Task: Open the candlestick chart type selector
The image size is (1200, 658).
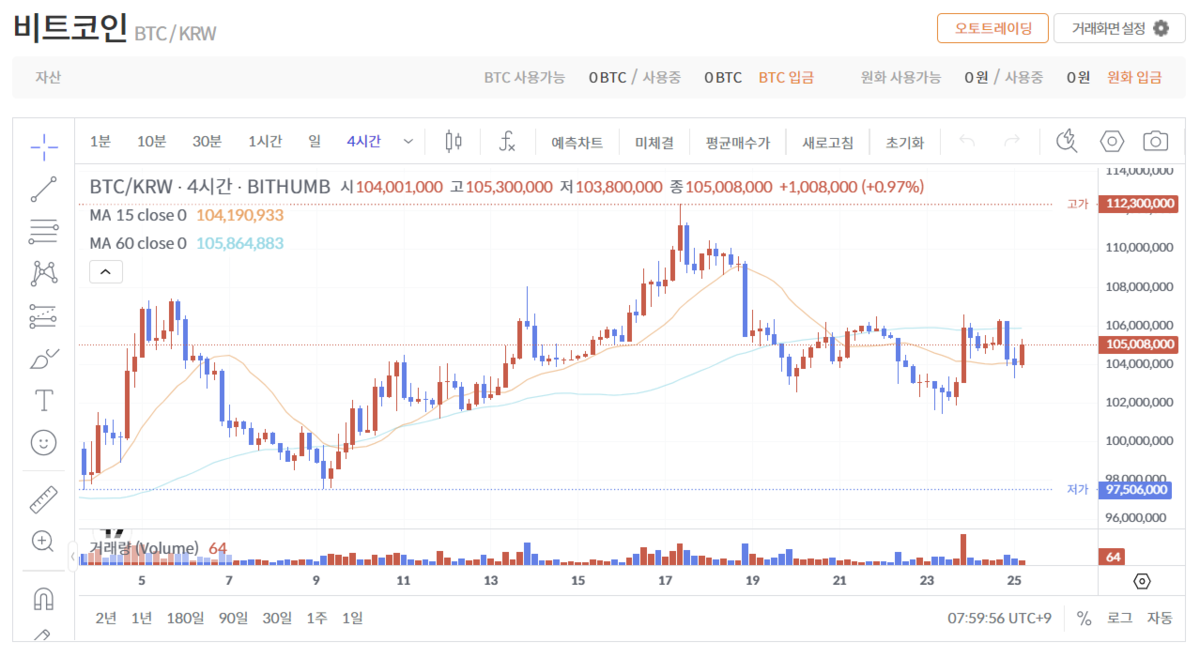Action: click(x=453, y=142)
